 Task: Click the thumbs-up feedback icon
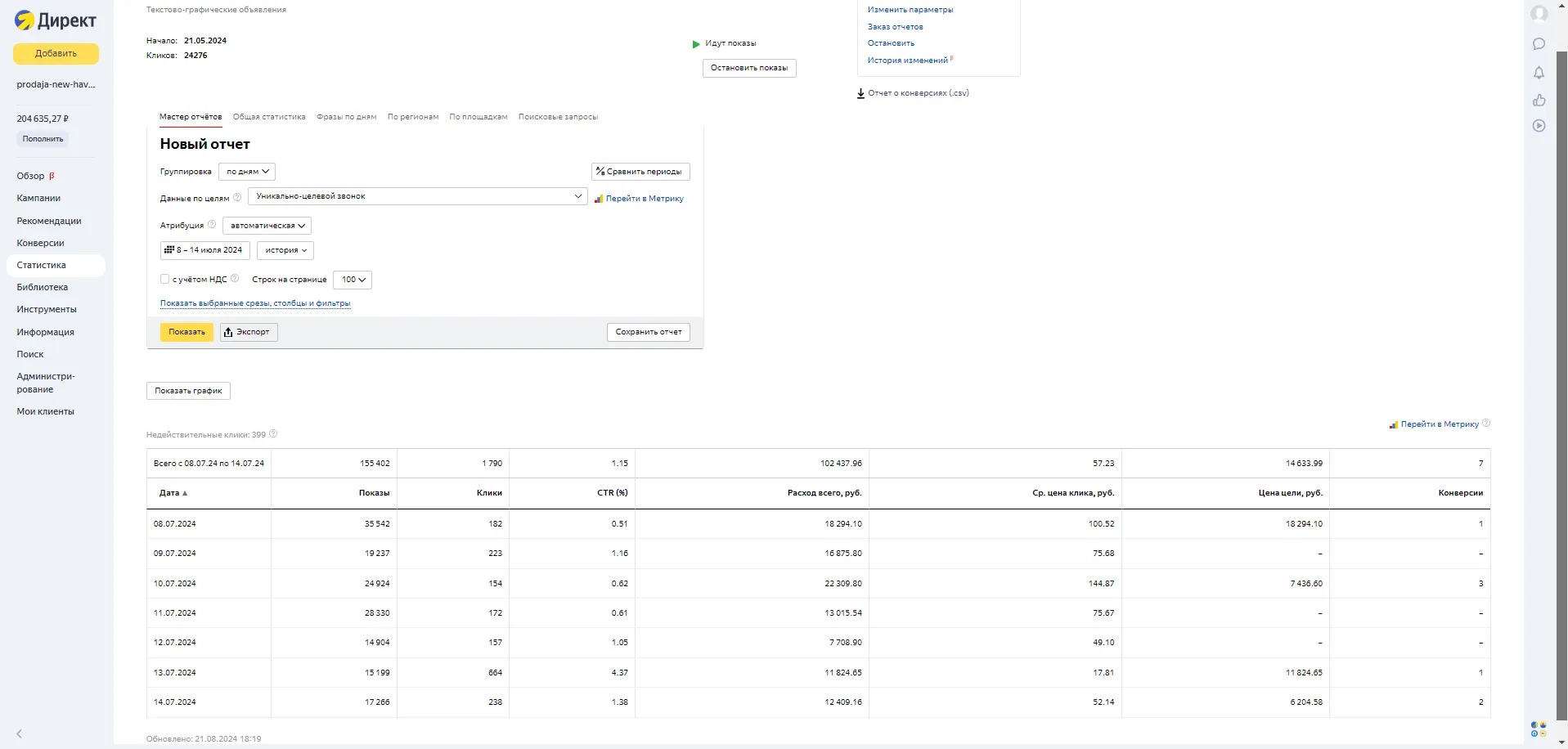(x=1539, y=101)
